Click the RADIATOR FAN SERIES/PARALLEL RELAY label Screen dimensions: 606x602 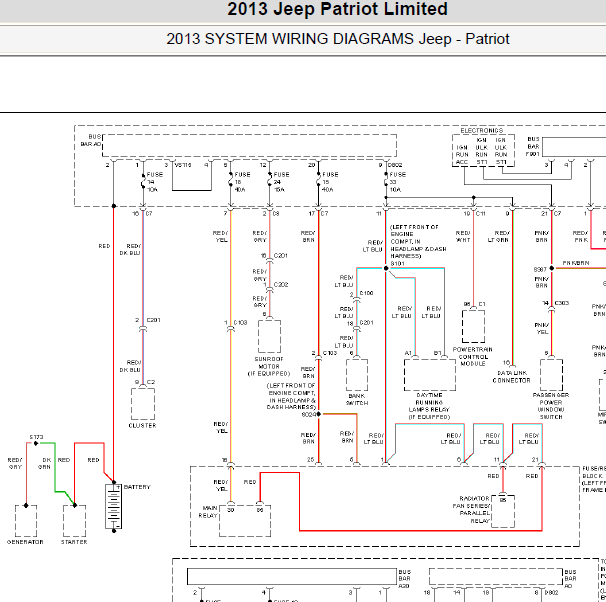pos(472,510)
